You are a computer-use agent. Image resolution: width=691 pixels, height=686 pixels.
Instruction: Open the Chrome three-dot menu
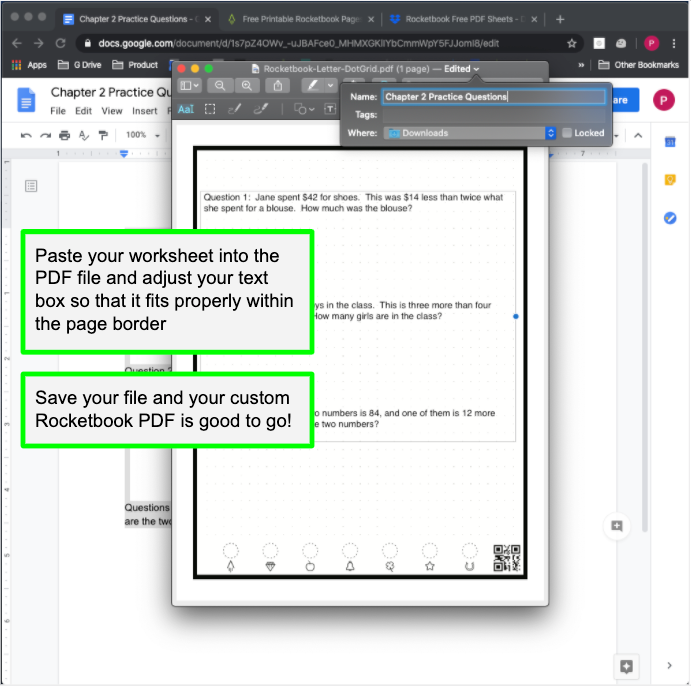pos(674,43)
